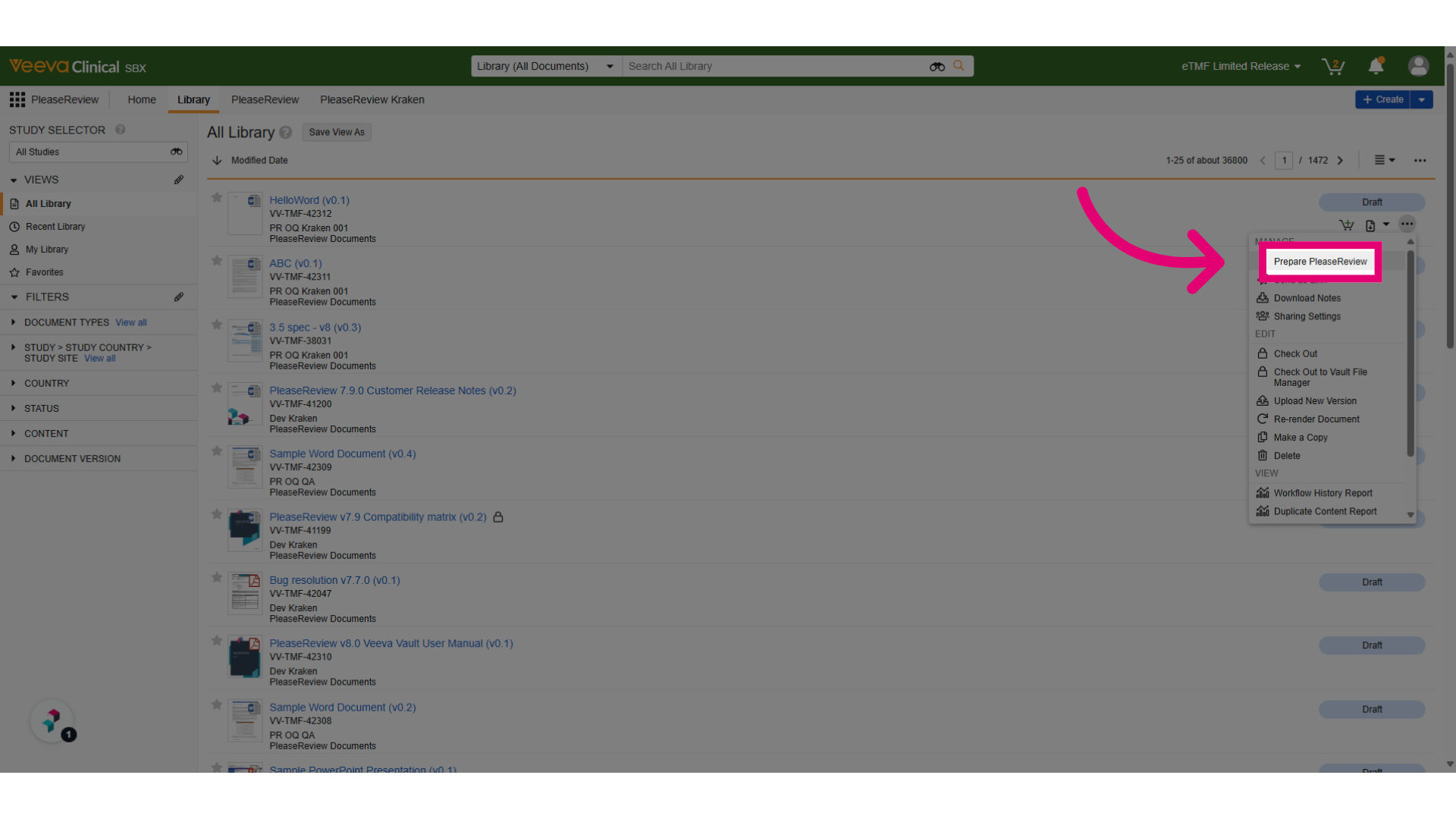Click the search magnifier icon
Screen dimensions: 1456x819
[x=959, y=66]
